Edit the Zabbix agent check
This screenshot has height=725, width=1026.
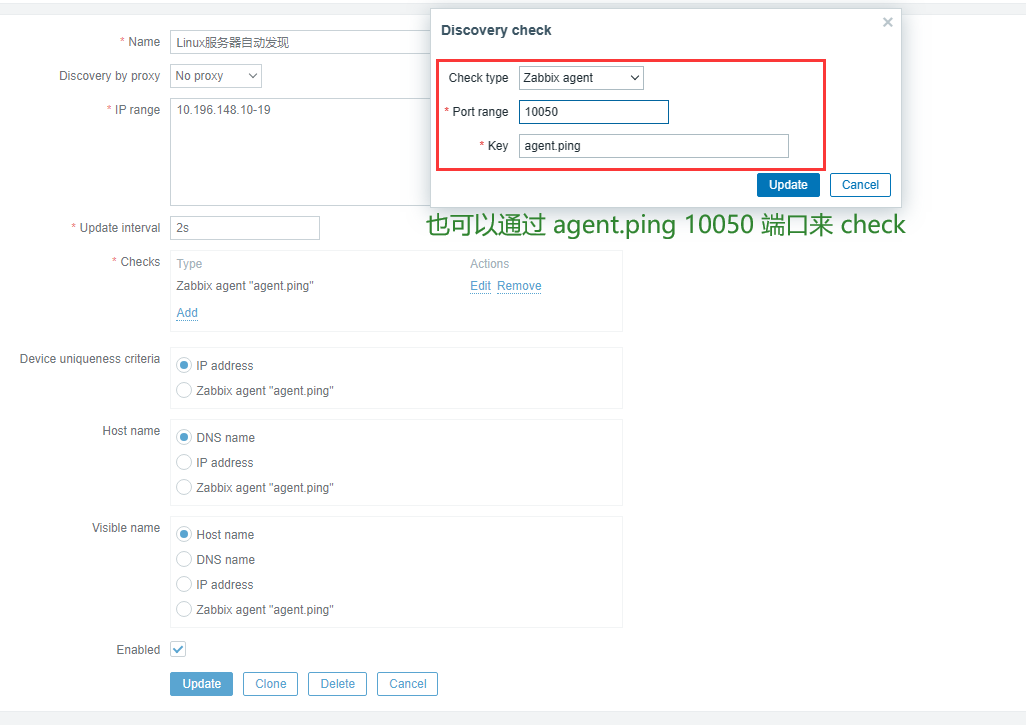(x=480, y=286)
